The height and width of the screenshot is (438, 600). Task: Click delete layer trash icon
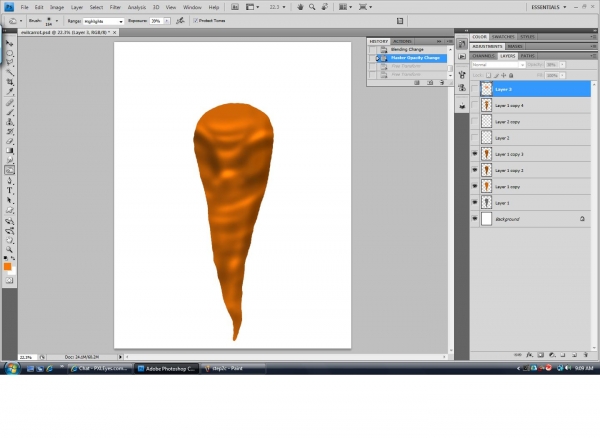coord(585,355)
